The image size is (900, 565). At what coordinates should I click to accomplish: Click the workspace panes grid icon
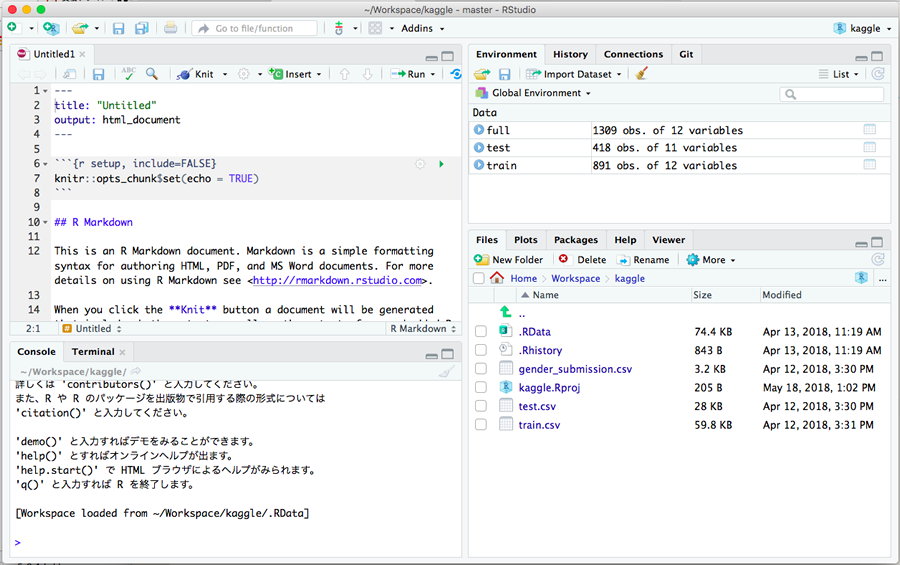coord(375,28)
